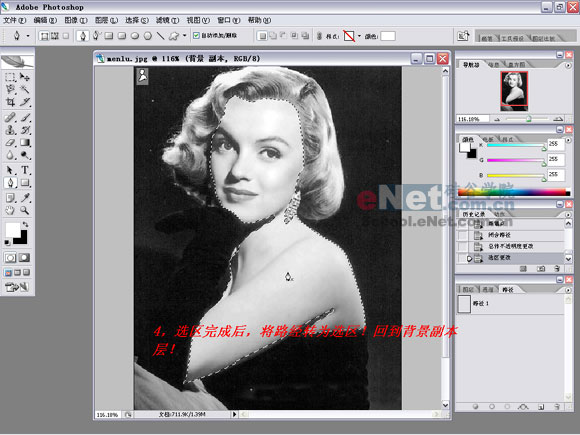Select the last history state row
The width and height of the screenshot is (580, 435).
(x=510, y=258)
